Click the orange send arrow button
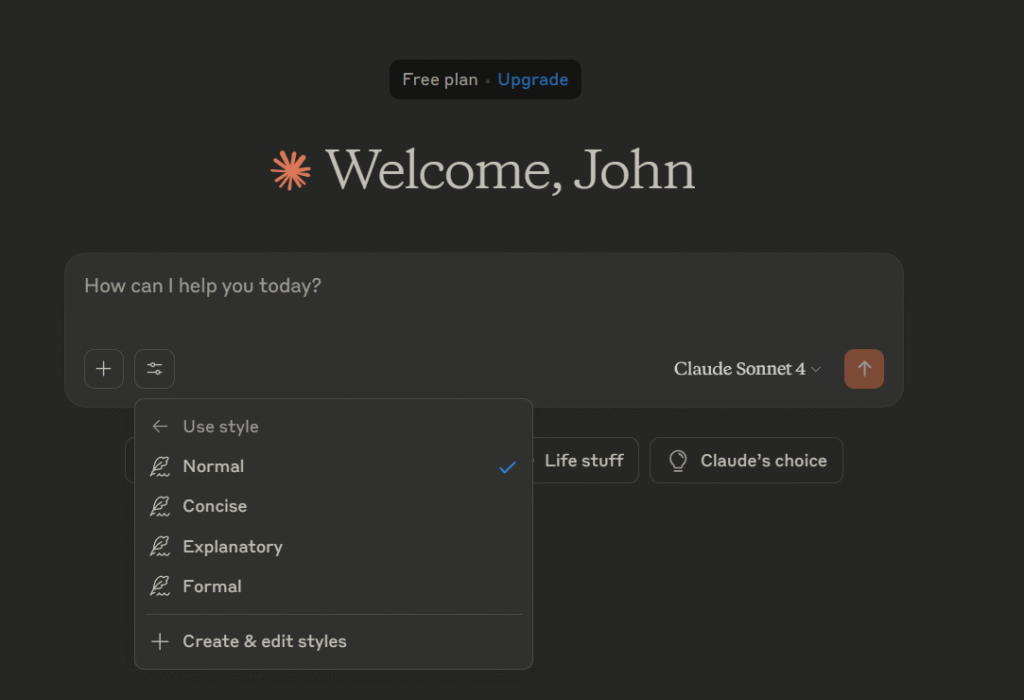 tap(863, 369)
